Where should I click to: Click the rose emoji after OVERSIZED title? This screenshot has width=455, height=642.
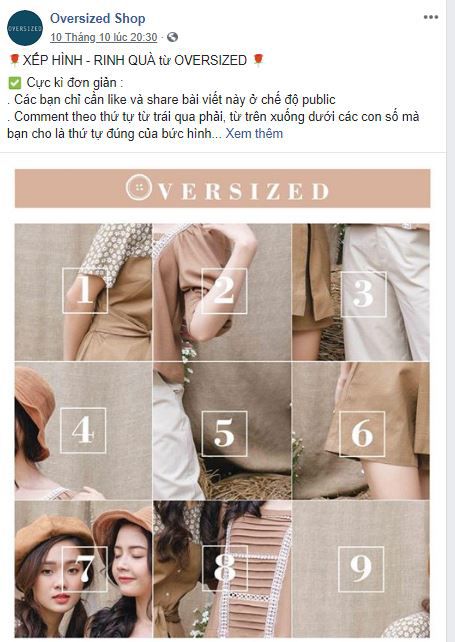[x=258, y=60]
